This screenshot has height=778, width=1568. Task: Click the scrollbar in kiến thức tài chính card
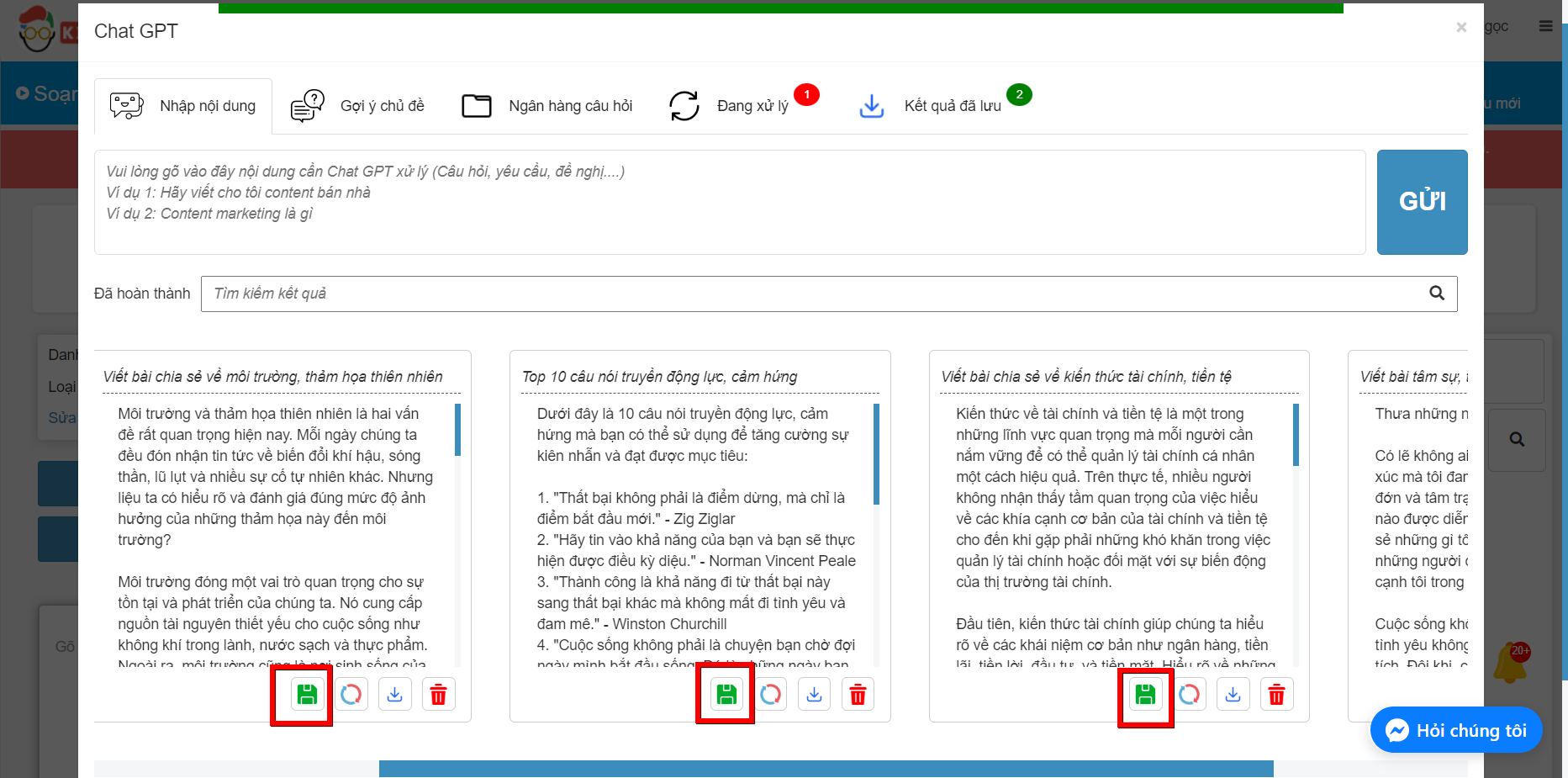[x=1296, y=435]
